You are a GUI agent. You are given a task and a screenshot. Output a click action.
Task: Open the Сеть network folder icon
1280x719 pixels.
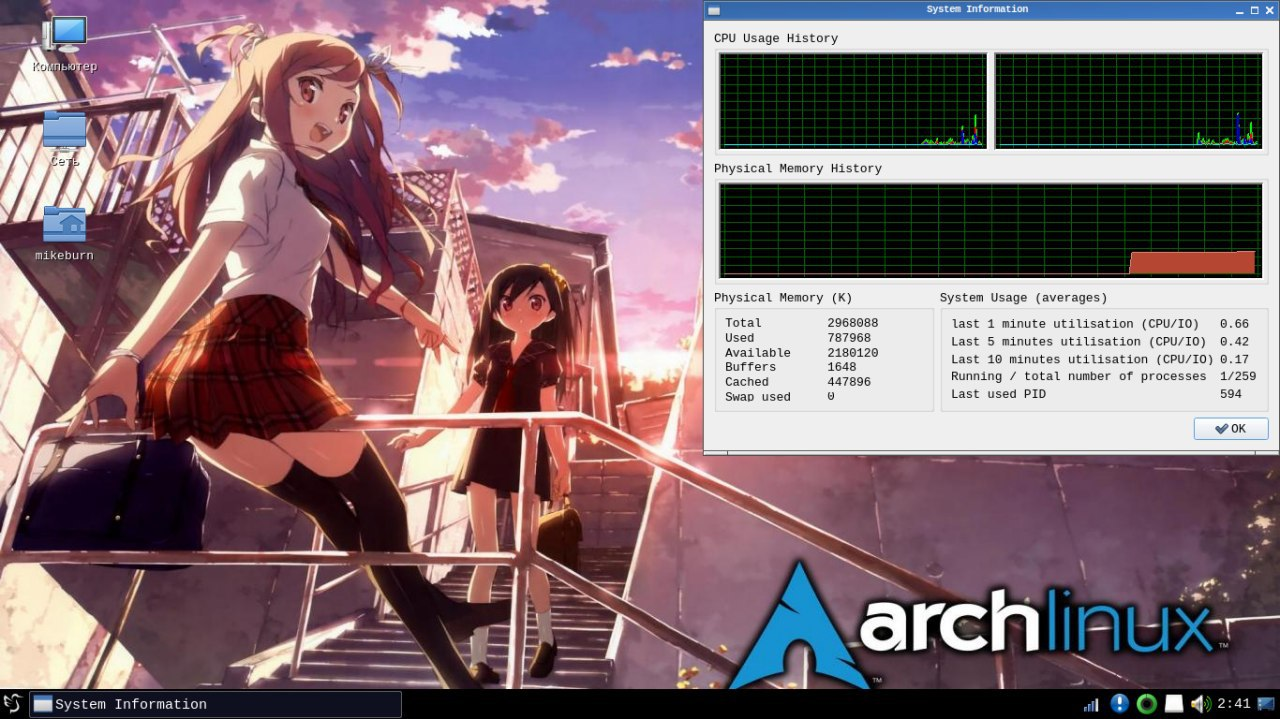[65, 139]
